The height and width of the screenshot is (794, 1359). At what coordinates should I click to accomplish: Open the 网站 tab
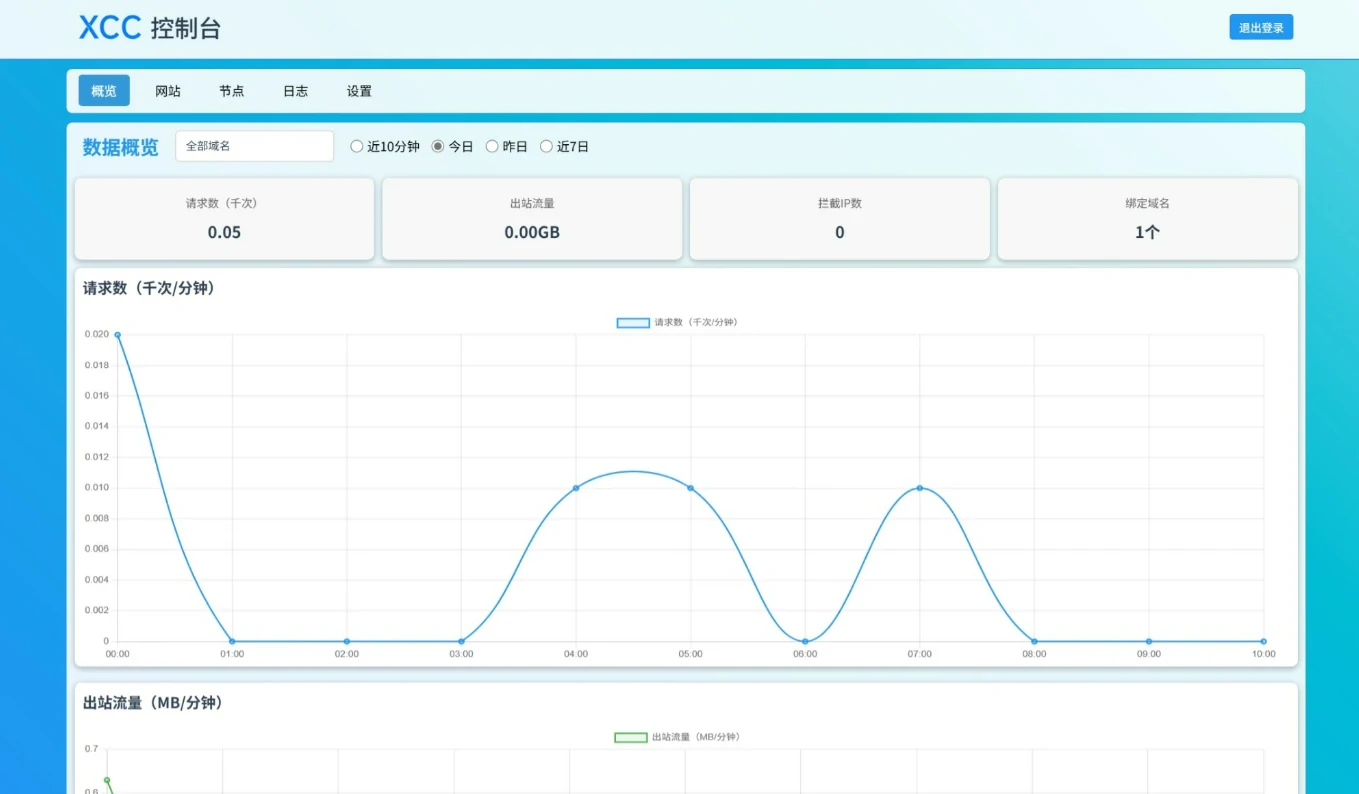click(x=168, y=91)
